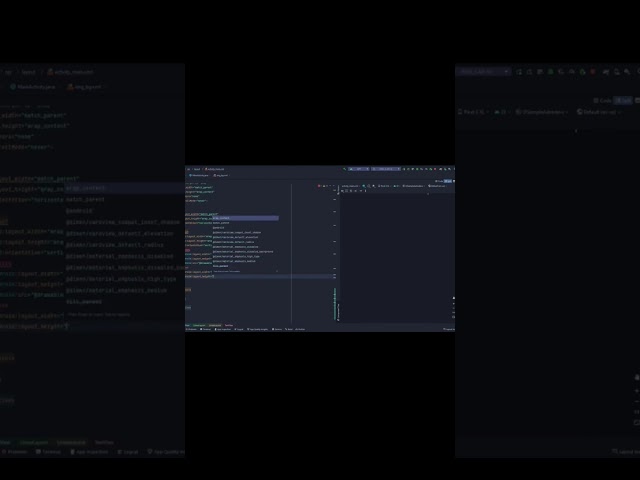The image size is (640, 480).
Task: Switch to Split view in center frame
Action: coord(448,181)
